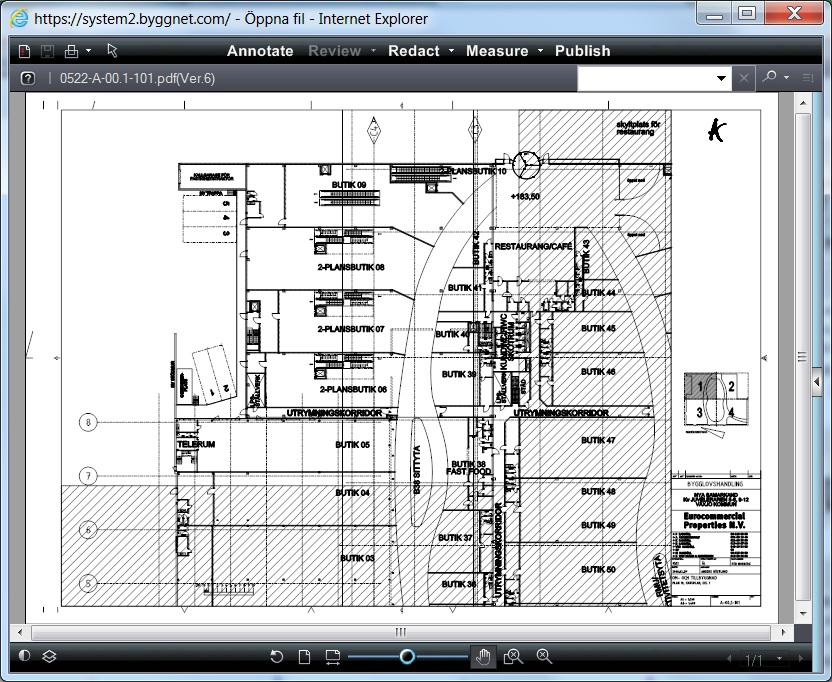Toggle the contrast half-circle icon
832x682 pixels.
24,655
